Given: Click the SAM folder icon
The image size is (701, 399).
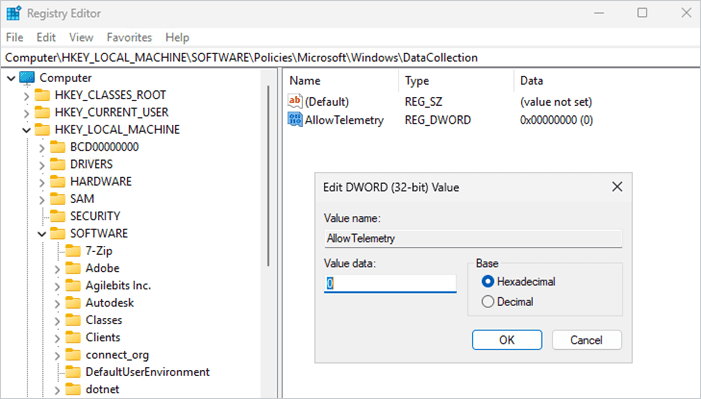Looking at the screenshot, I should pos(58,199).
